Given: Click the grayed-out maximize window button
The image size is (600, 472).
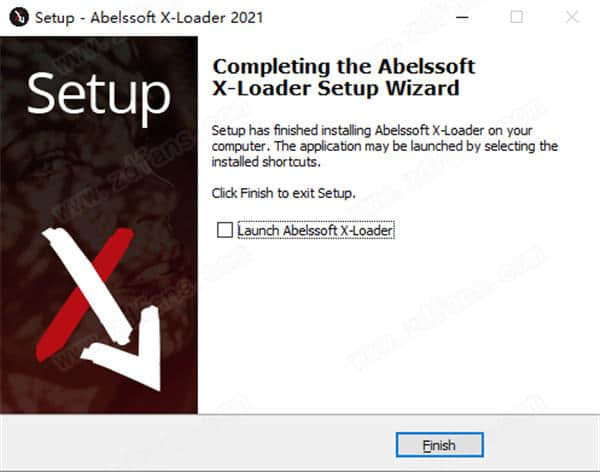Looking at the screenshot, I should click(x=517, y=17).
